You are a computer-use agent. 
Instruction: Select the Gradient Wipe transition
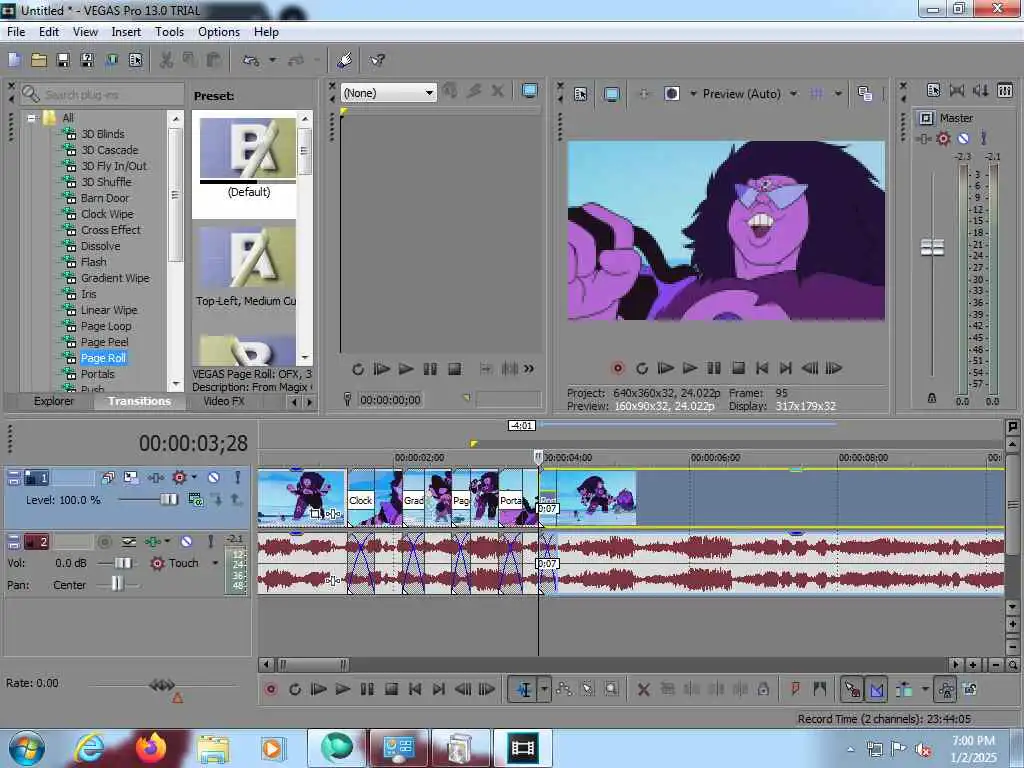point(115,278)
